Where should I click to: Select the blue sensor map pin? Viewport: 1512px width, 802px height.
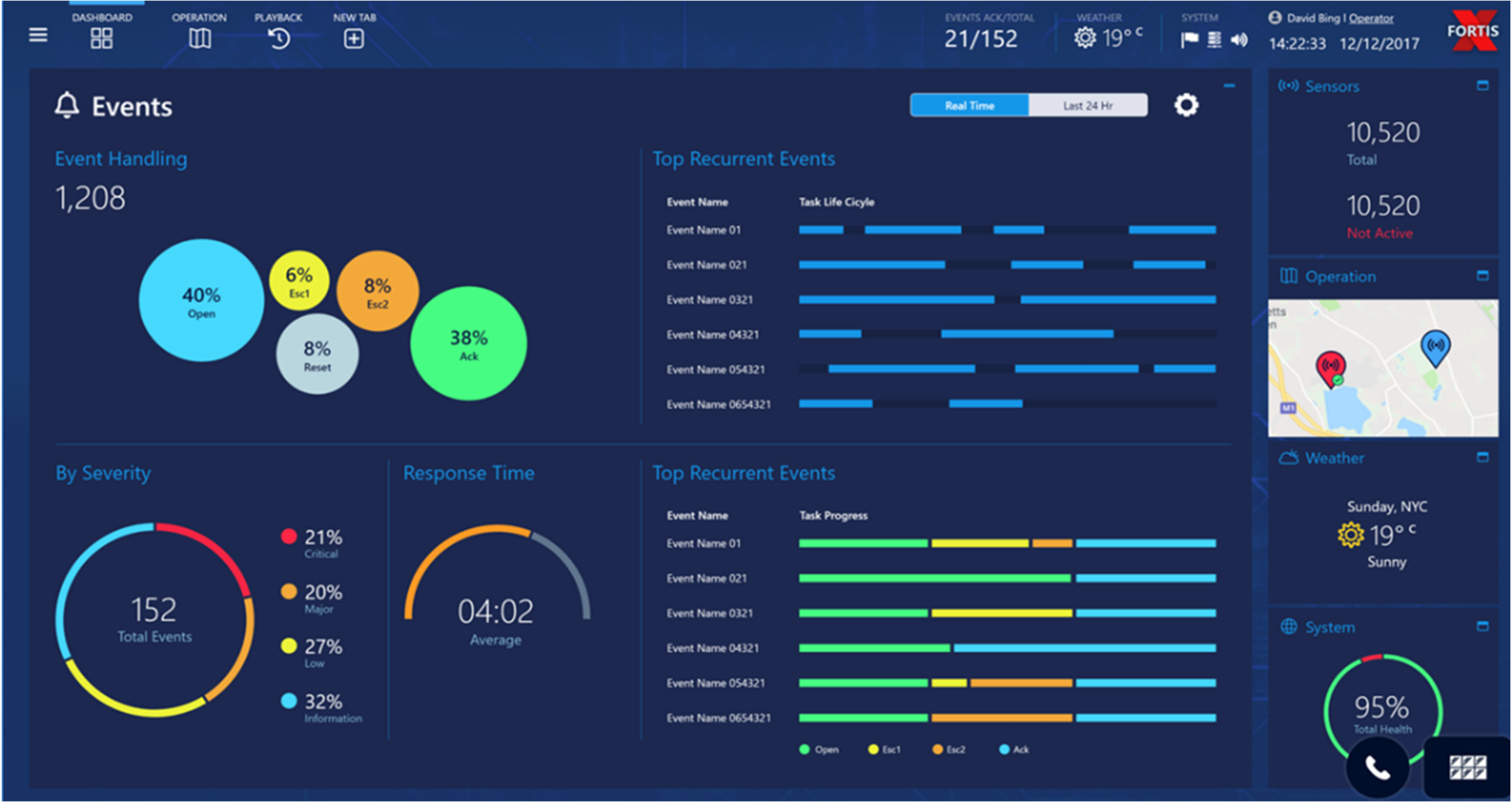(1436, 348)
